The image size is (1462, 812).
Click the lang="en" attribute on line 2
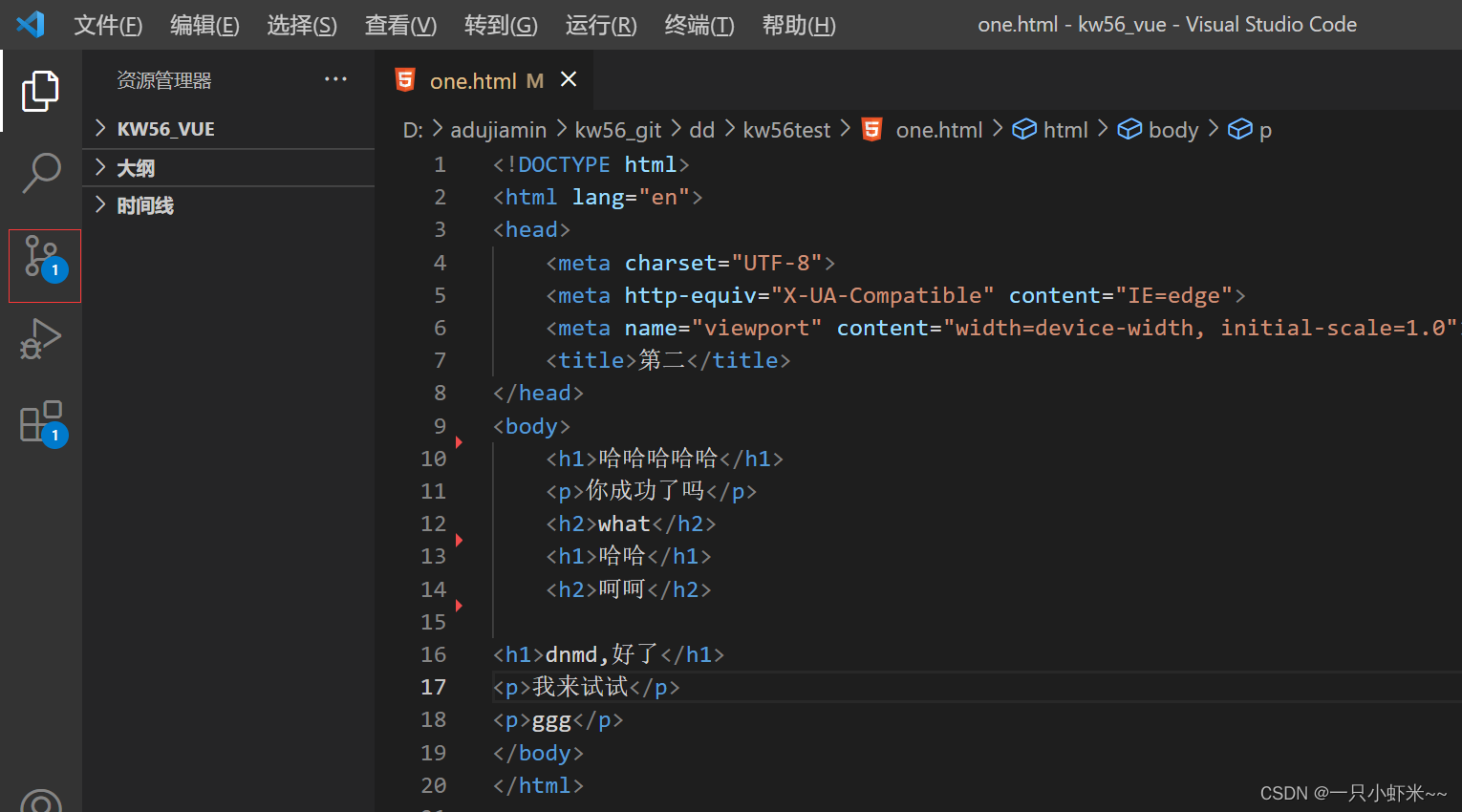click(x=631, y=197)
